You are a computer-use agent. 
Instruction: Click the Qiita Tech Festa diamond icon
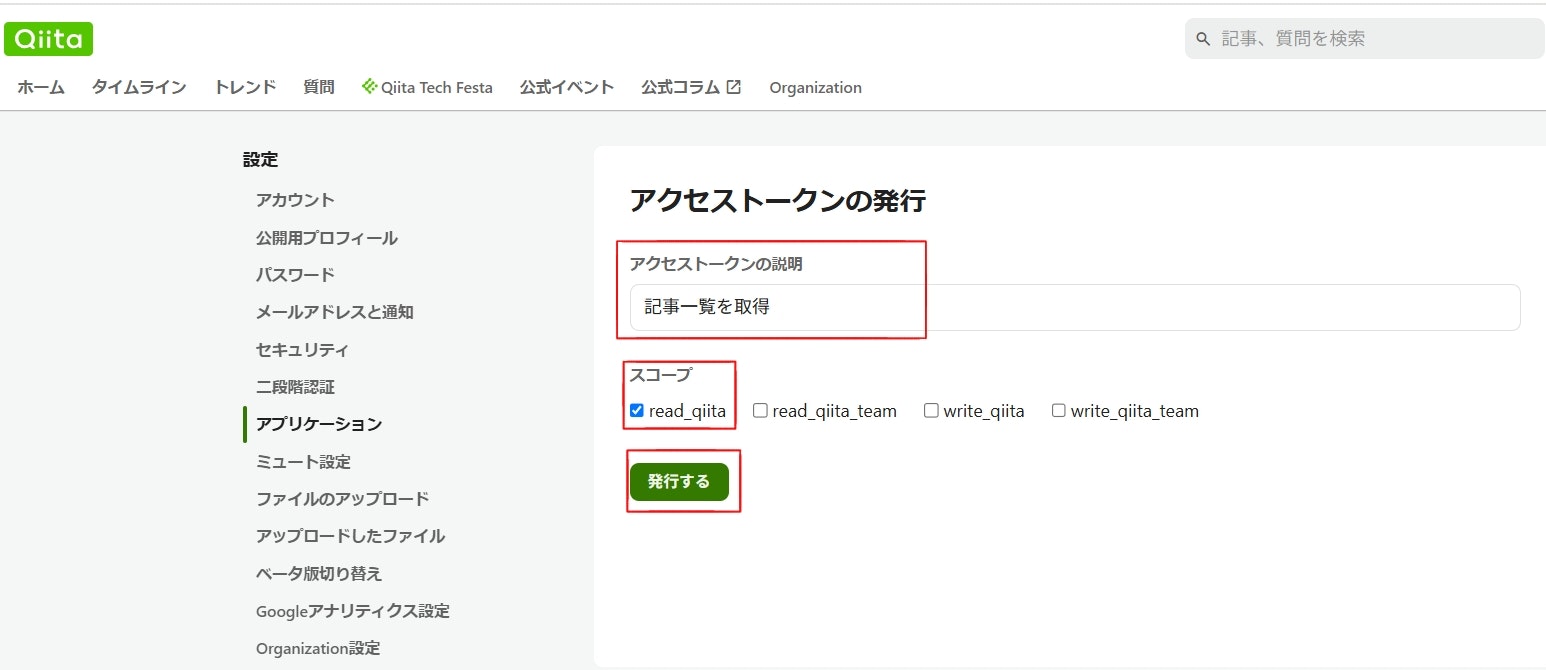click(x=369, y=87)
